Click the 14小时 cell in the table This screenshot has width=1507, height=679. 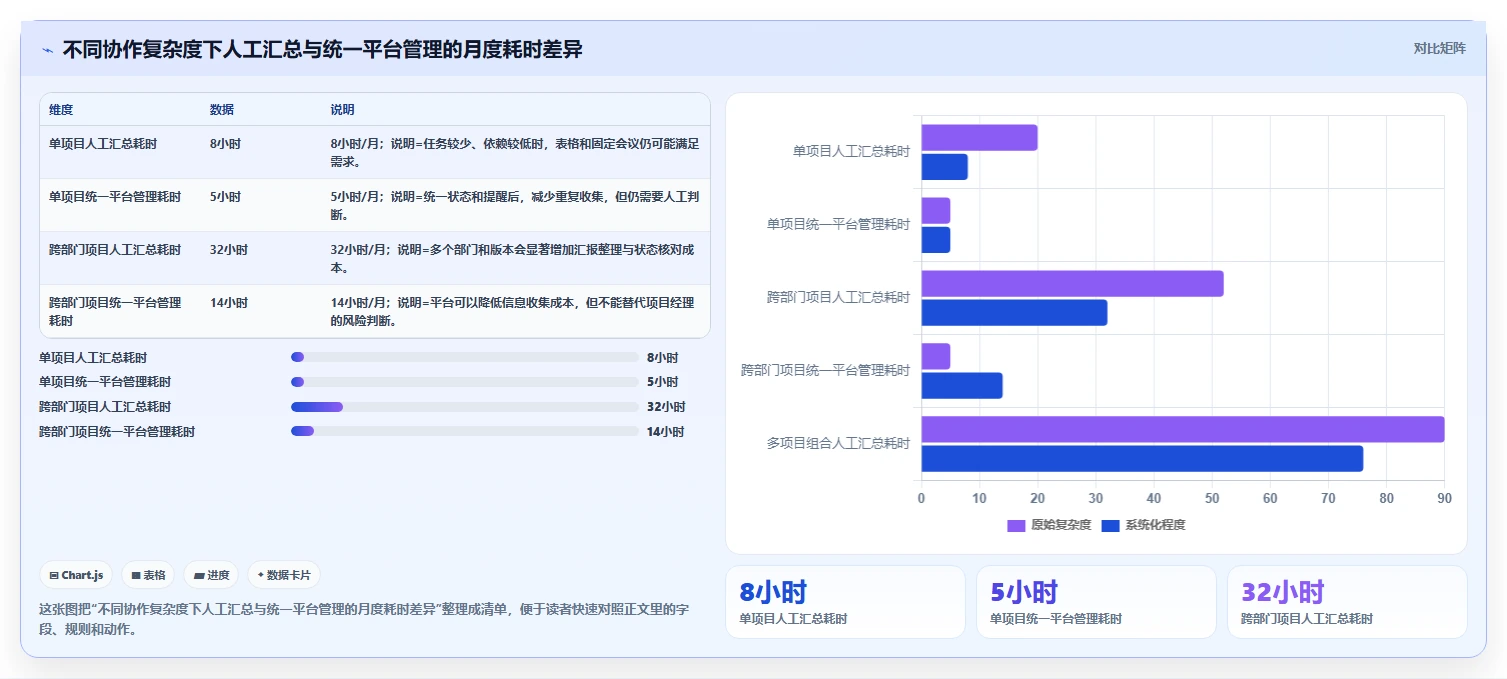pos(229,303)
